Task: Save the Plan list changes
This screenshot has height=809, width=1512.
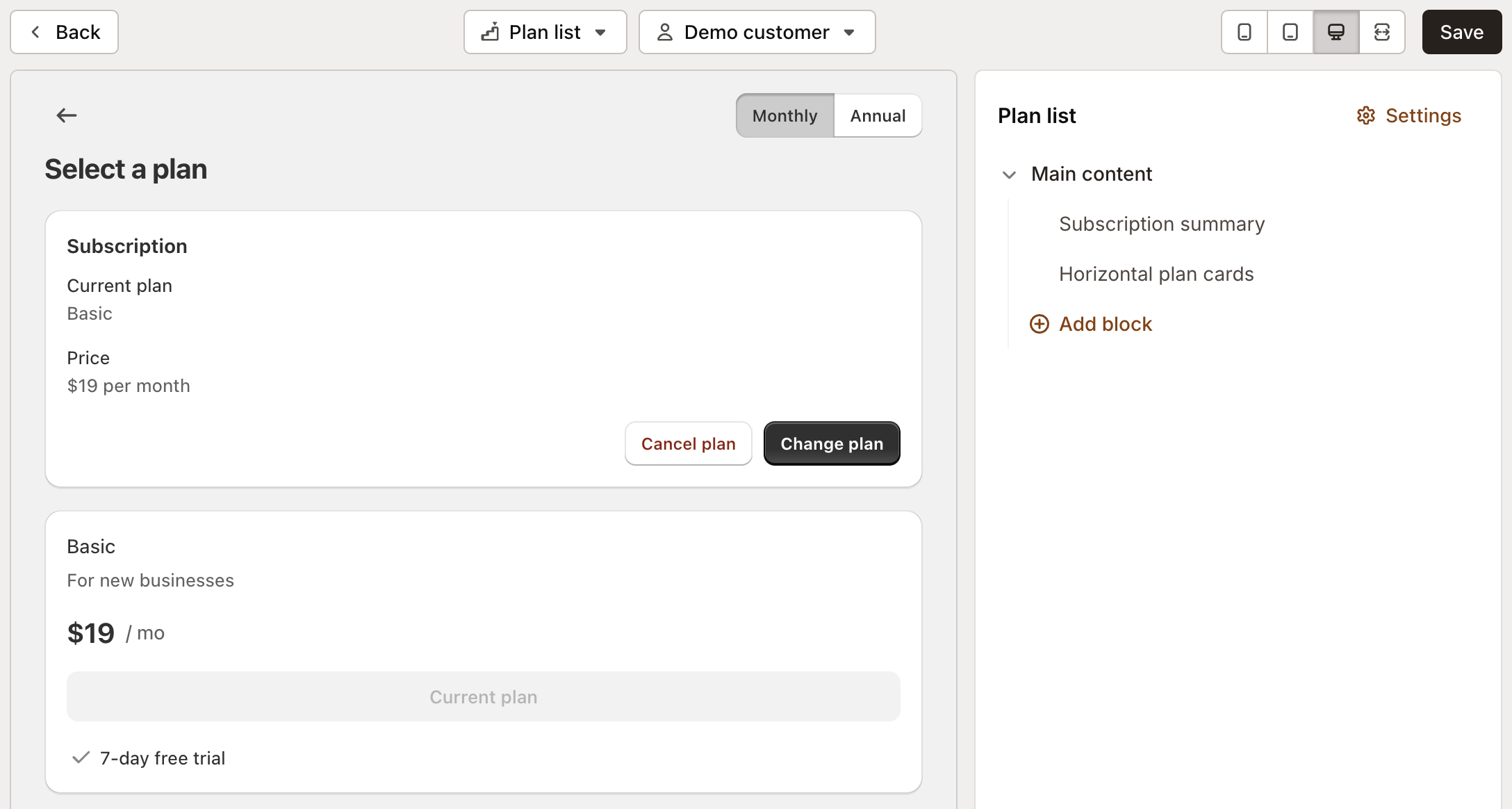Action: pyautogui.click(x=1461, y=32)
